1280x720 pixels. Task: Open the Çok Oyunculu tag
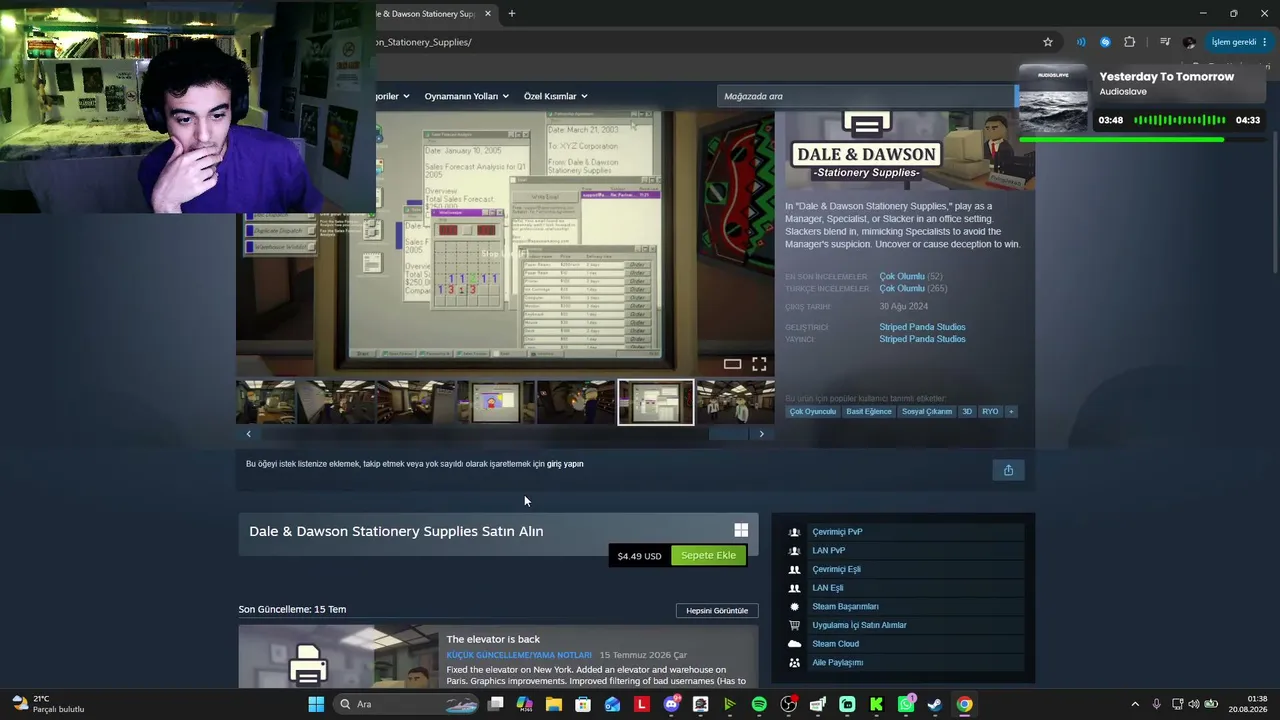[813, 411]
